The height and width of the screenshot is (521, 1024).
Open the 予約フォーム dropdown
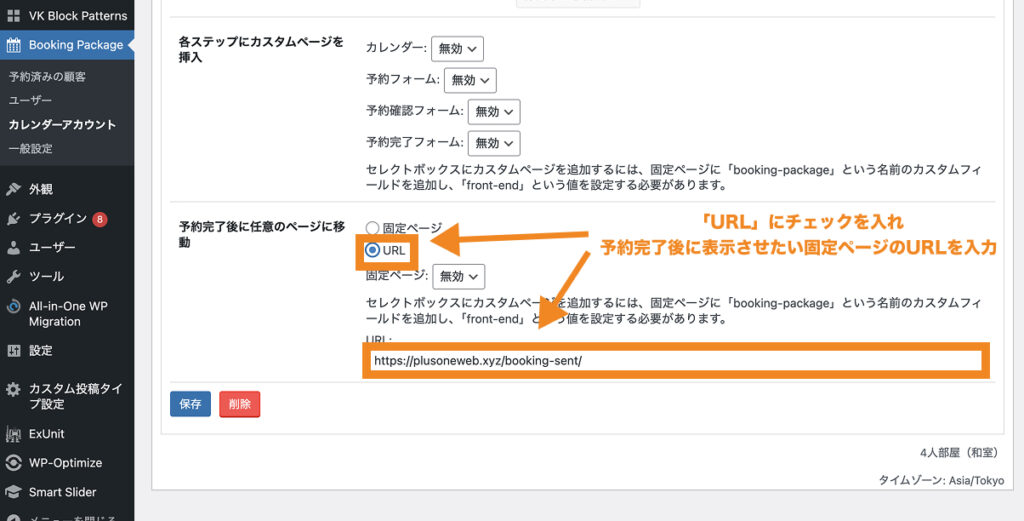pos(469,80)
